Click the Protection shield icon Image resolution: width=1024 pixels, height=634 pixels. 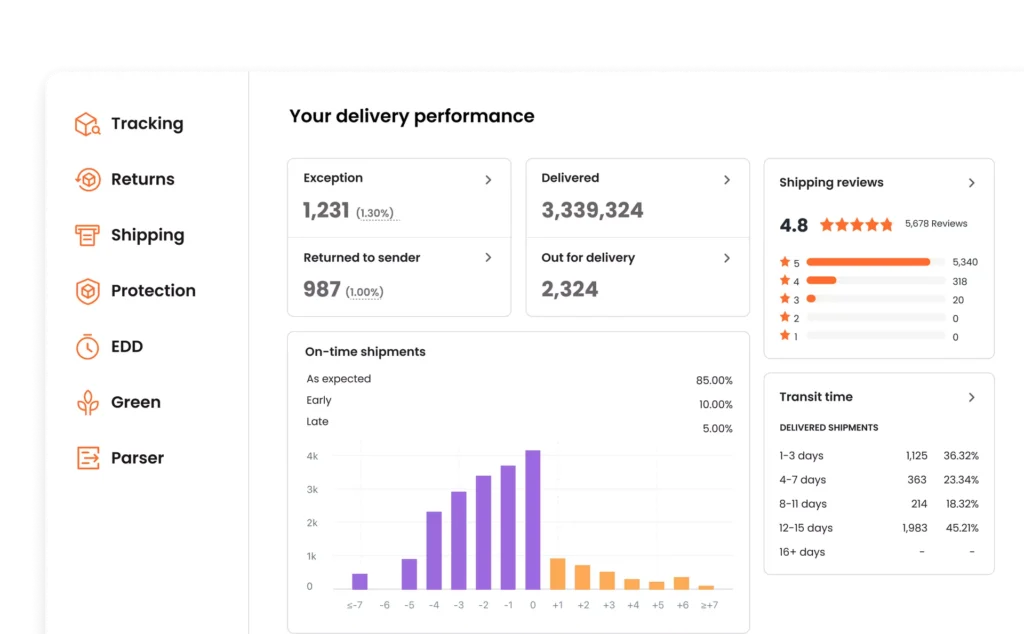pos(88,291)
